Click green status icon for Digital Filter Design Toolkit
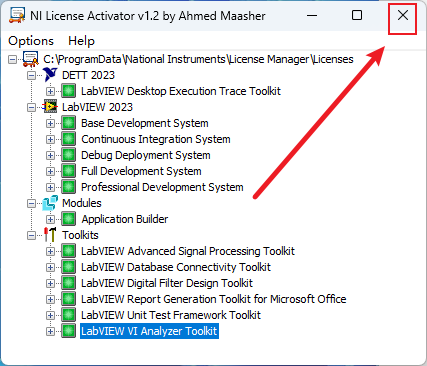This screenshot has height=366, width=427. pyautogui.click(x=69, y=283)
